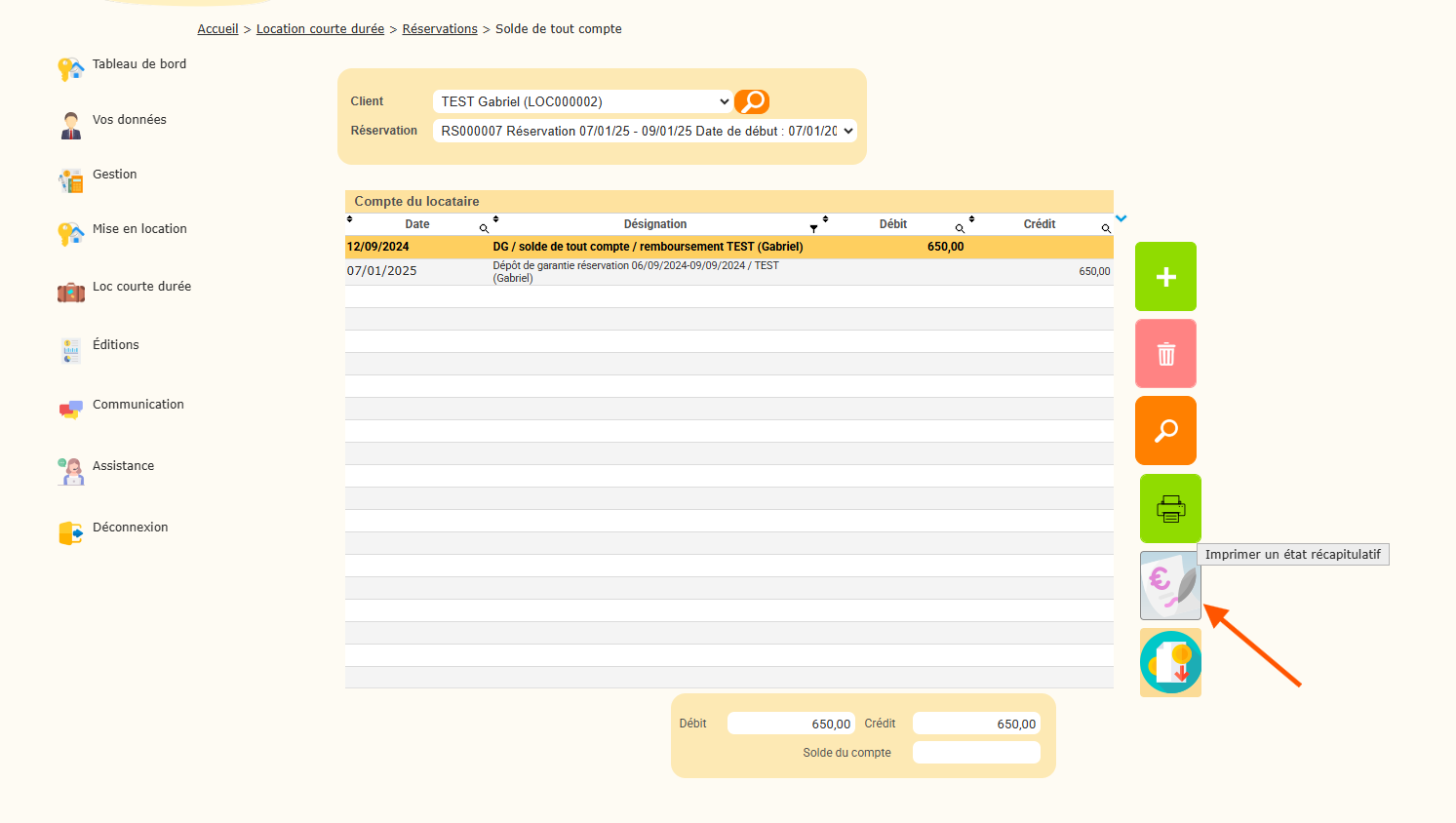
Task: Add an entry with the green plus button
Action: coord(1165,277)
